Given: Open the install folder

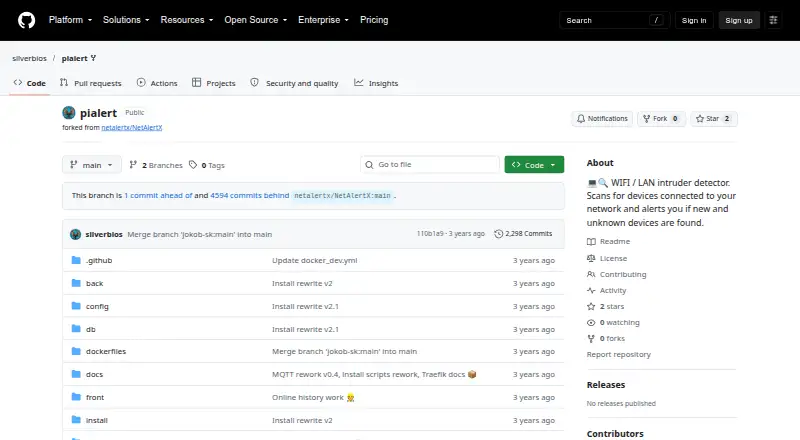Looking at the screenshot, I should [96, 420].
